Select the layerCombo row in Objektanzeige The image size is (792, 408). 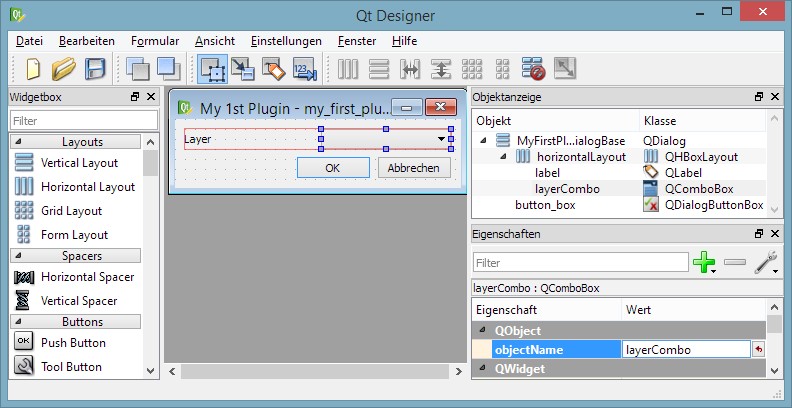(x=619, y=189)
